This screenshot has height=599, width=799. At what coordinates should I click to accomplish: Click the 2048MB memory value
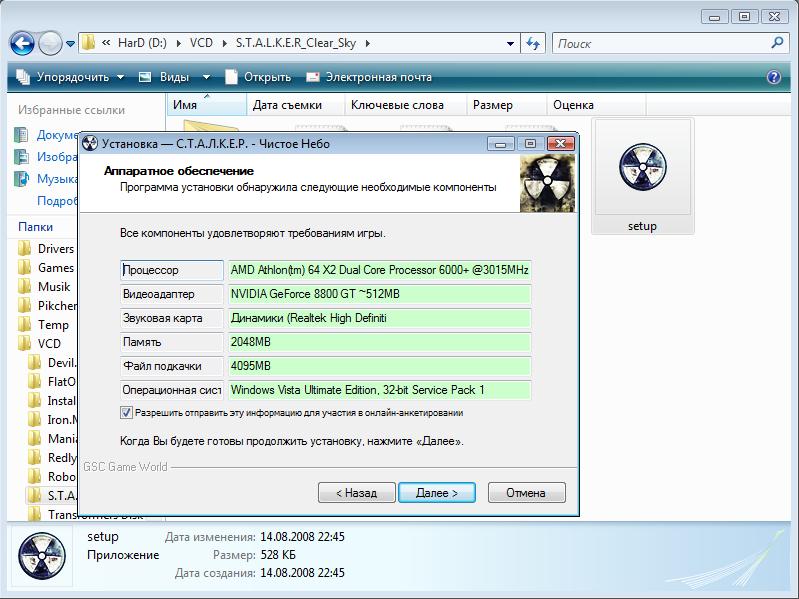tap(379, 342)
